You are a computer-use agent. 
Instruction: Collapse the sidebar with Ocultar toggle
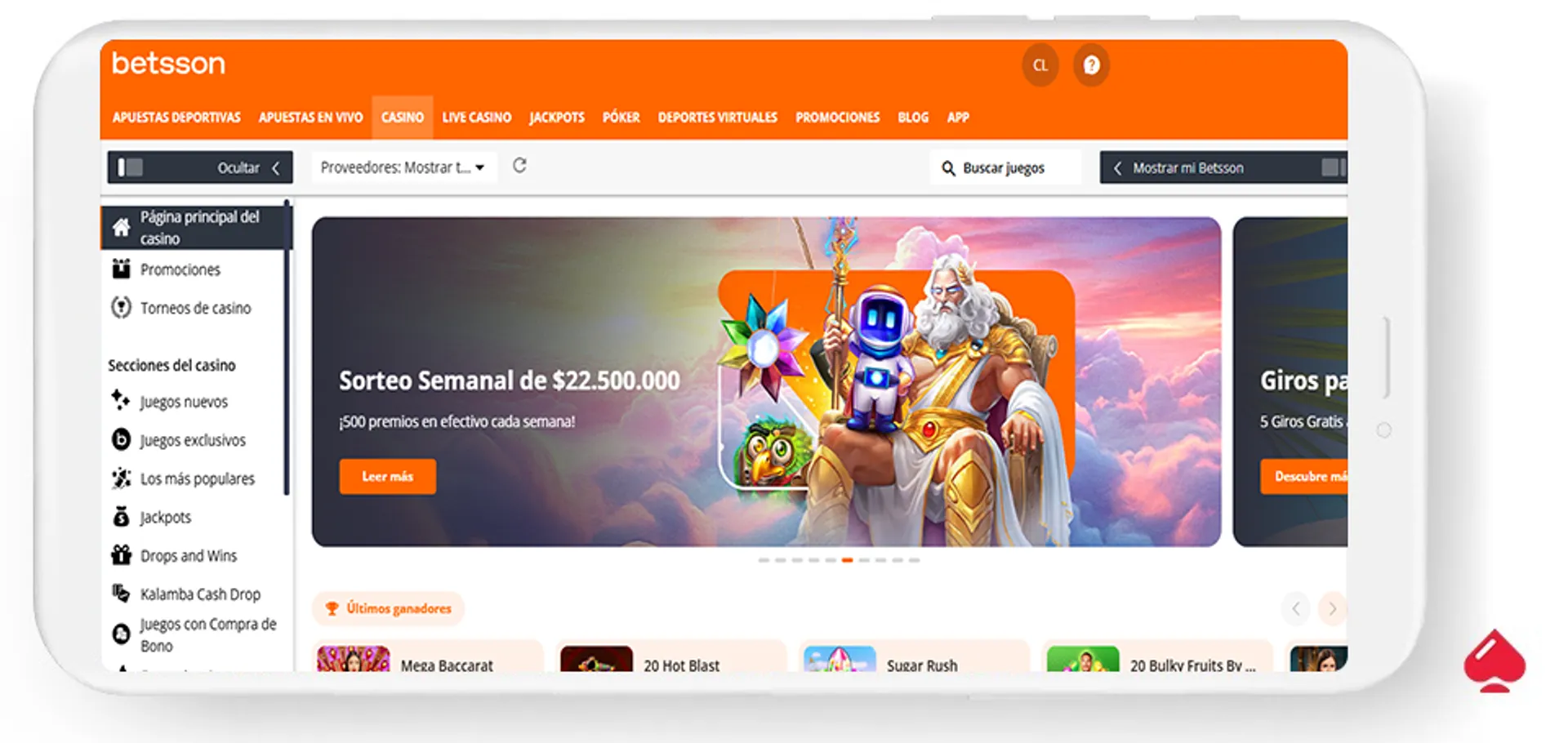tap(200, 167)
